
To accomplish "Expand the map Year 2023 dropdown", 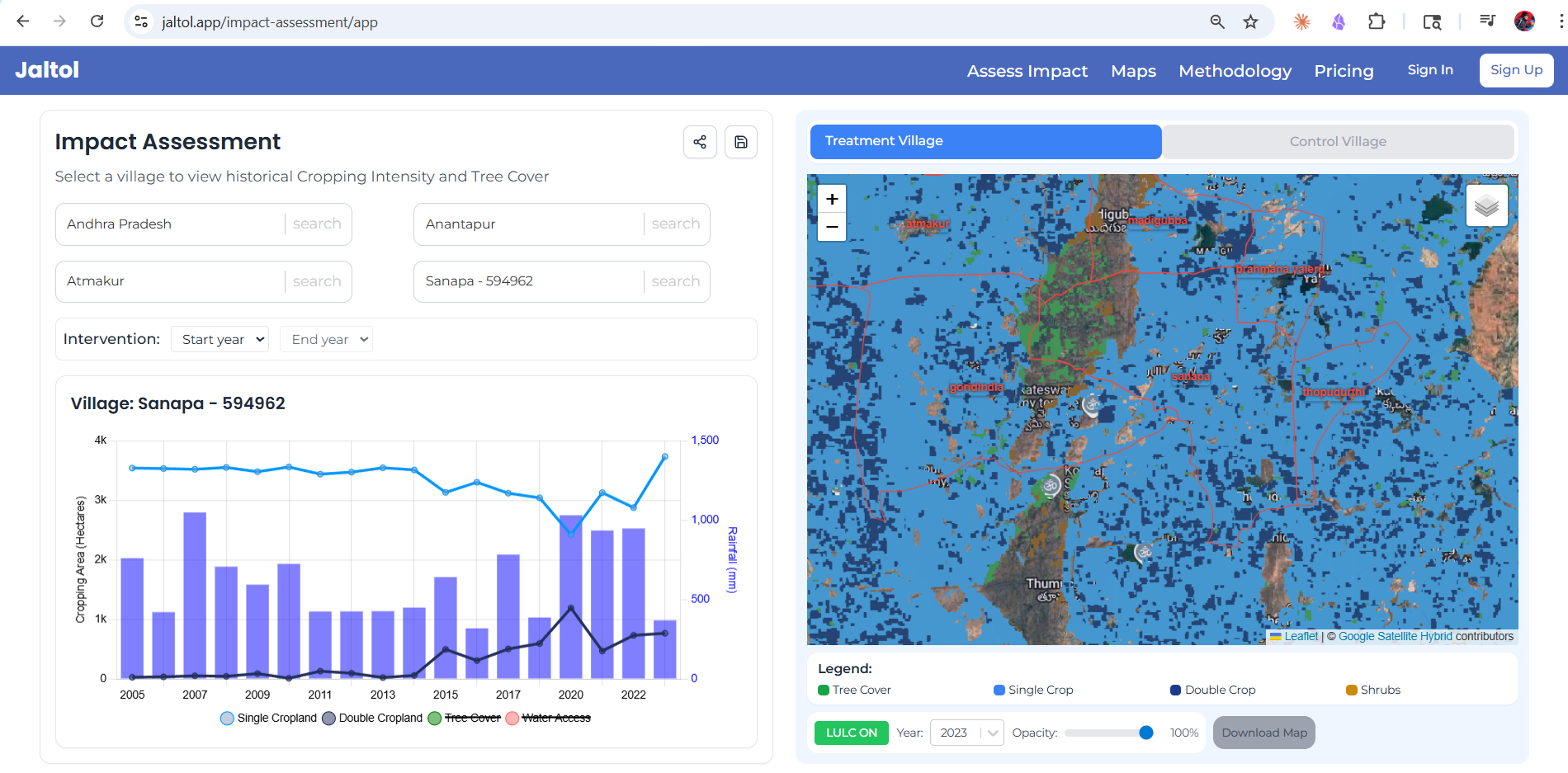I will pos(966,733).
